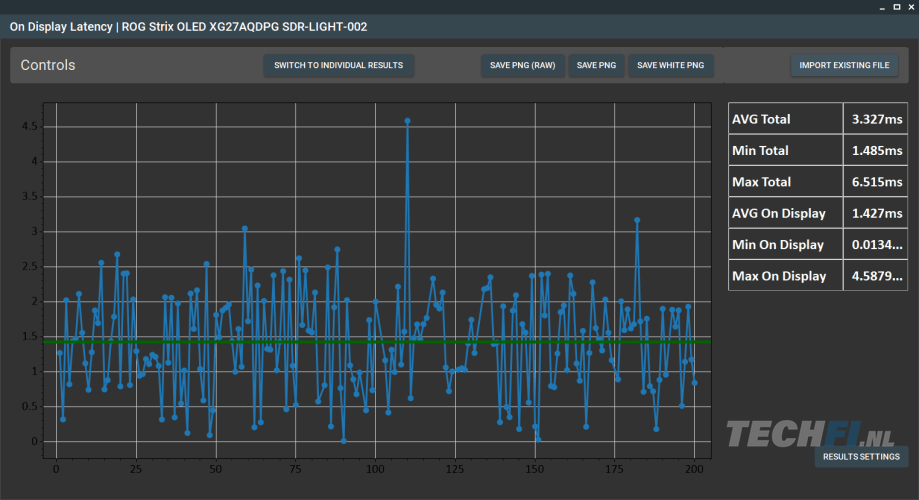
Task: Click the y-axis tick label 0
Action: [x=35, y=441]
